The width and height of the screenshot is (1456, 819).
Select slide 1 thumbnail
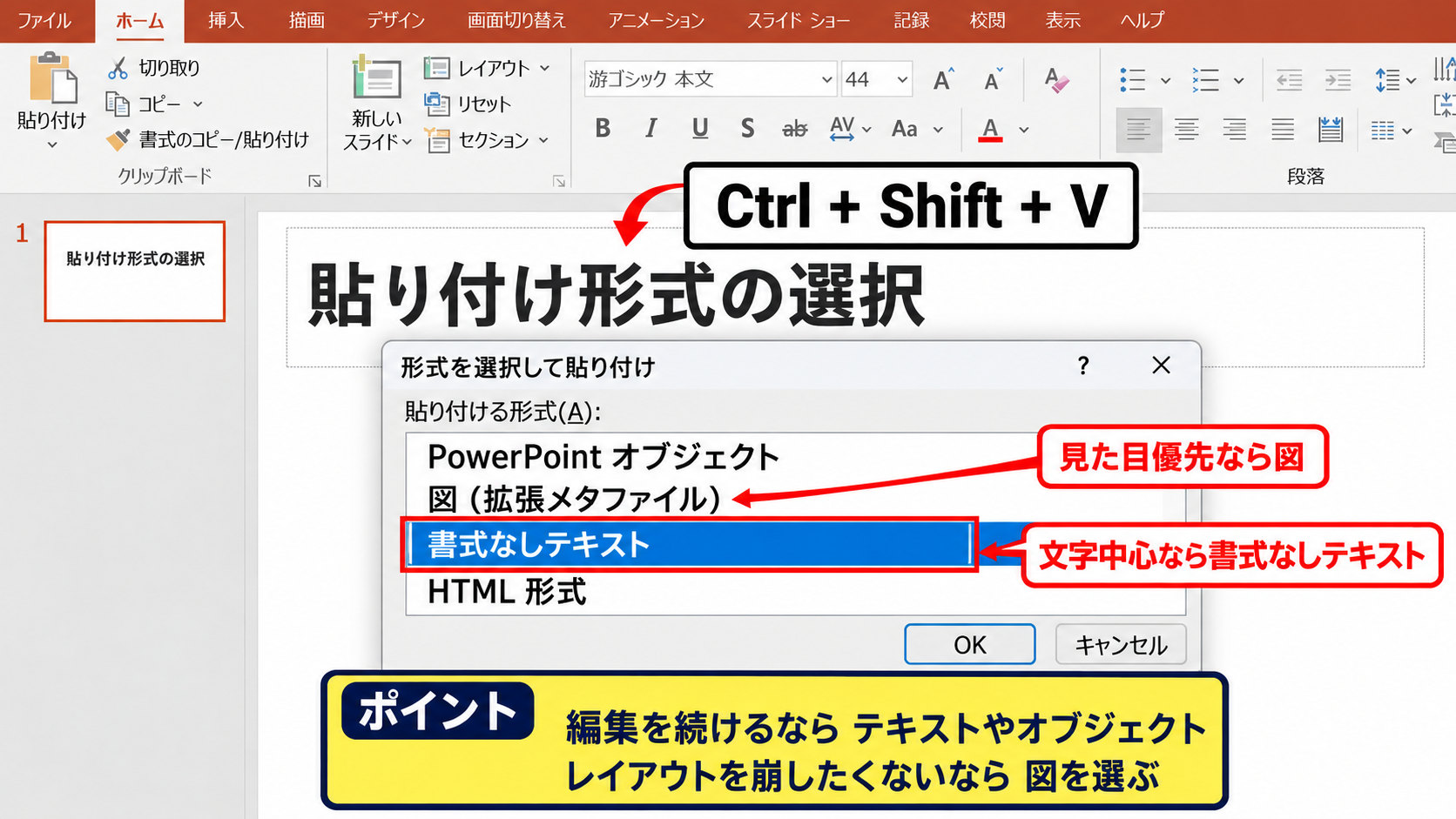135,271
